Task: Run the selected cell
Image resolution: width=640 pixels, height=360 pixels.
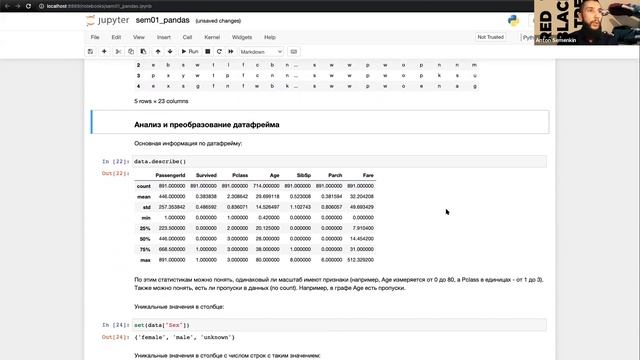Action: click(x=190, y=51)
